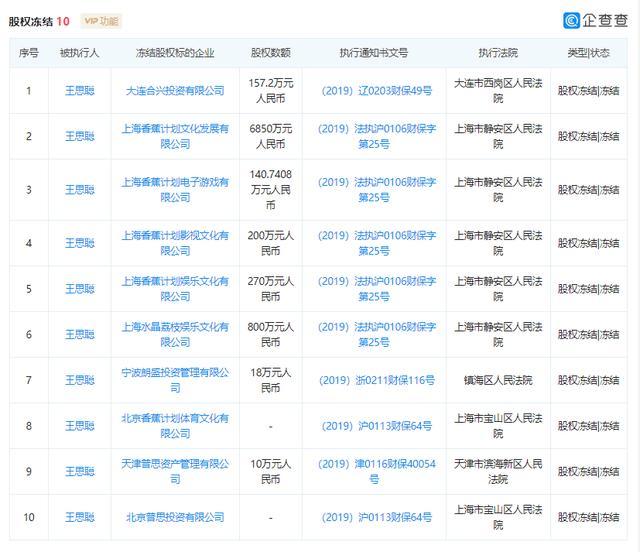
Task: Click the 类型|状态 column header
Action: 589,53
